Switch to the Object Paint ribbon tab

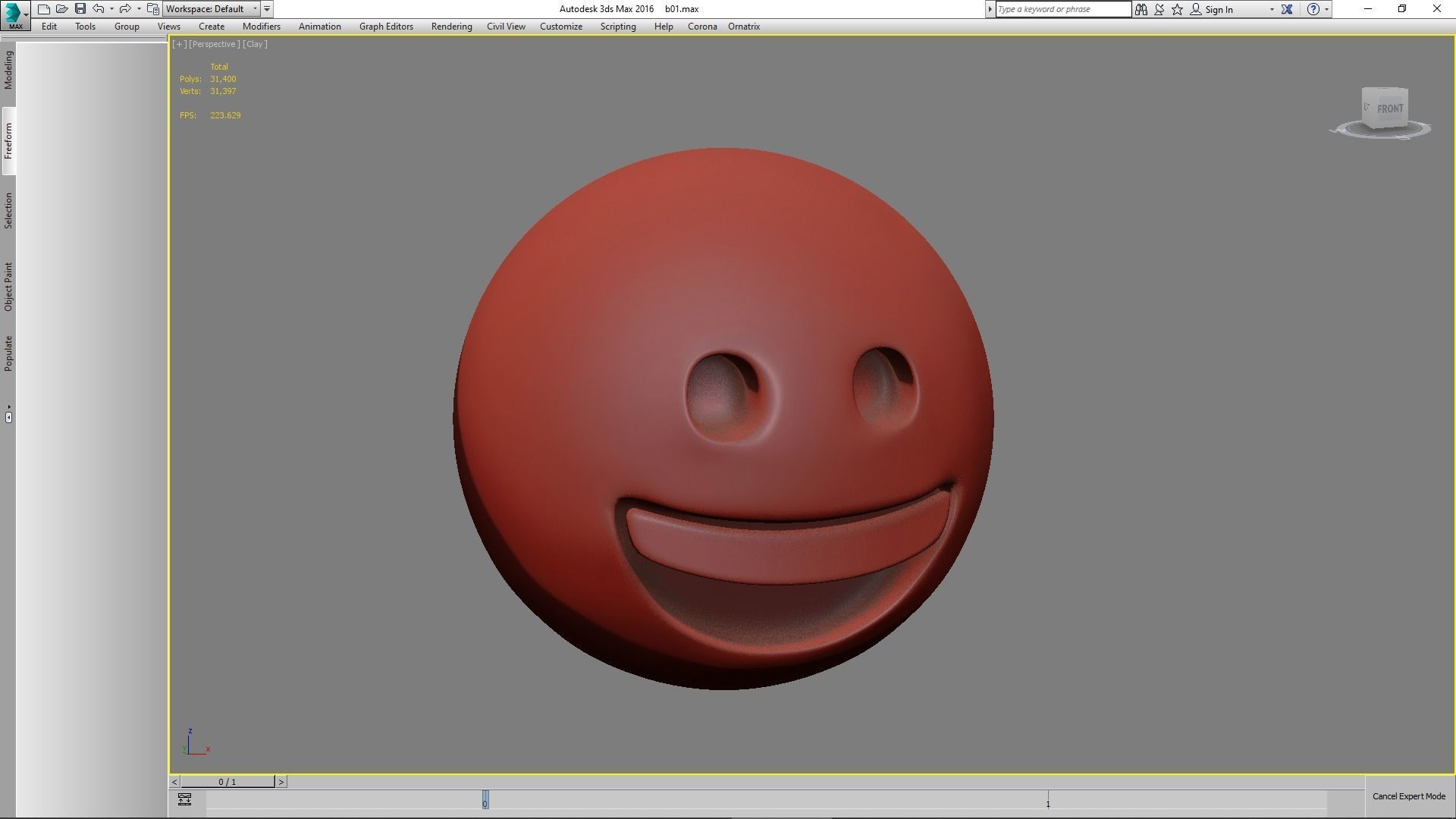coord(8,287)
